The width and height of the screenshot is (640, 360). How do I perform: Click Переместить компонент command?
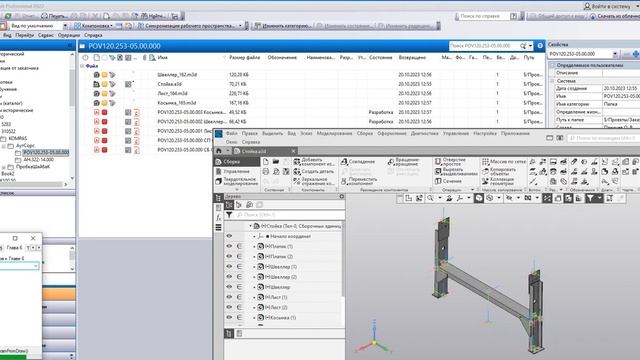359,181
